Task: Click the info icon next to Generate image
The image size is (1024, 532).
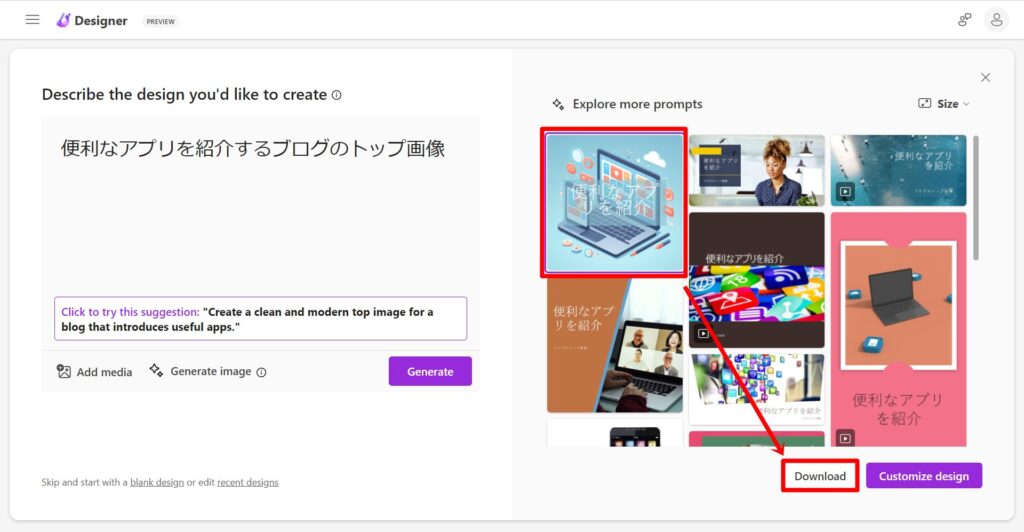Action: click(261, 372)
